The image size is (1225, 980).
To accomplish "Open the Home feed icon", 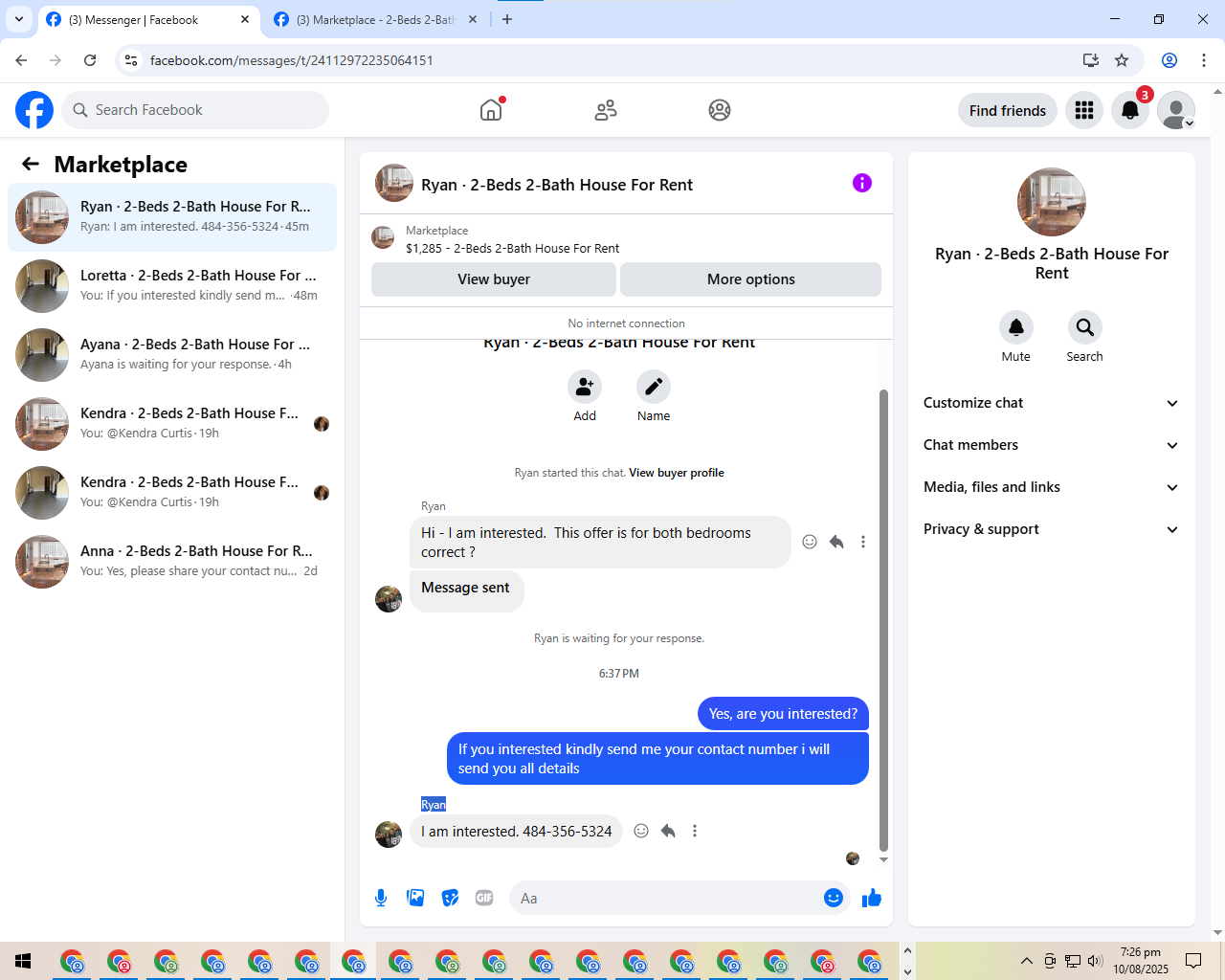I will click(x=491, y=110).
